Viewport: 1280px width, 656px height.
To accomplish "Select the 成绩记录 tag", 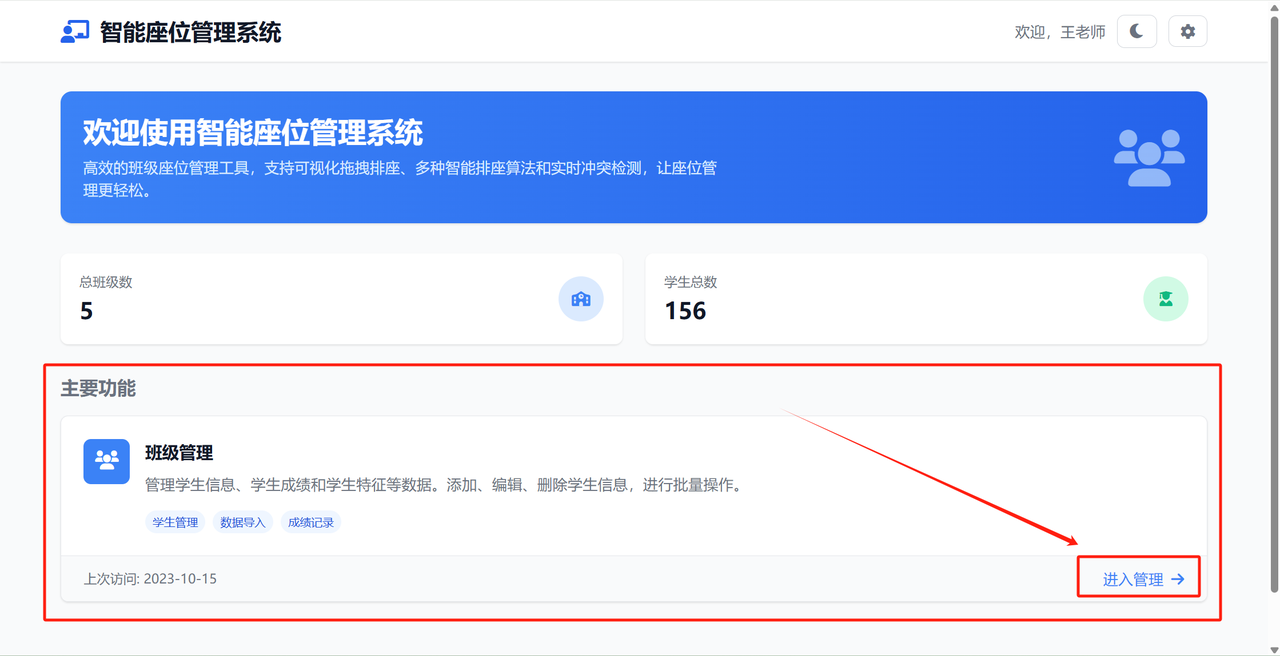I will (310, 521).
